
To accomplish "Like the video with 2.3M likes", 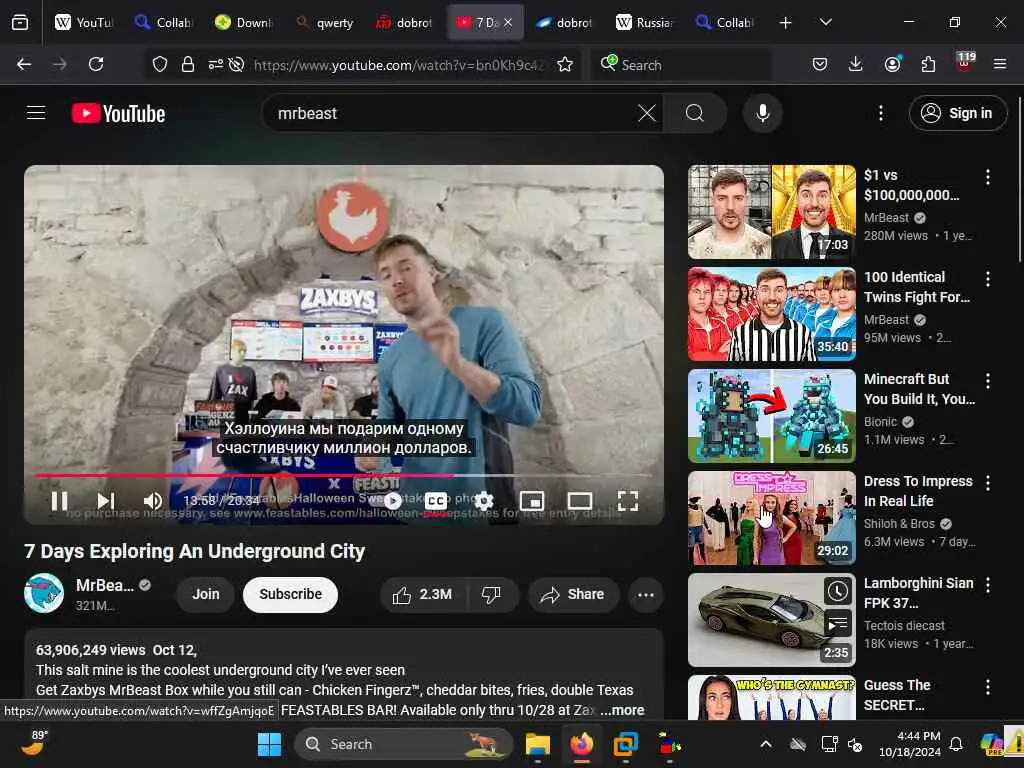I will (423, 594).
